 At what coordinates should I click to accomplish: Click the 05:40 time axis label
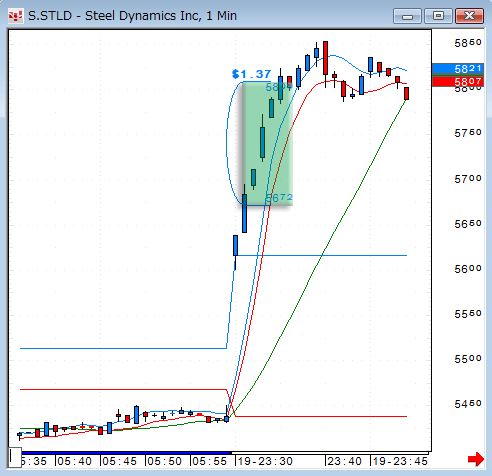74,461
